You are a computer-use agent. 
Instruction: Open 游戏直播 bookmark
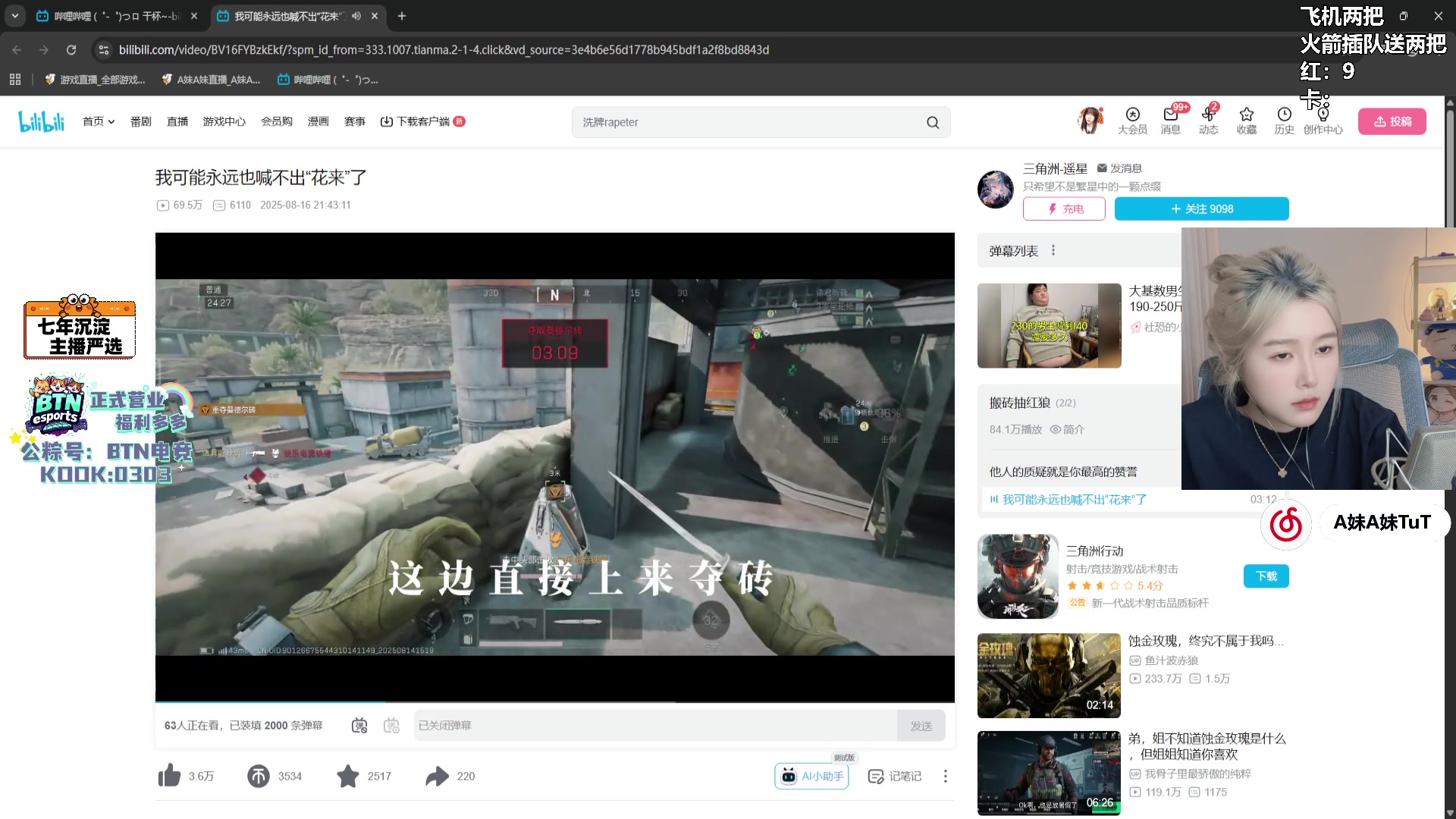[x=96, y=80]
